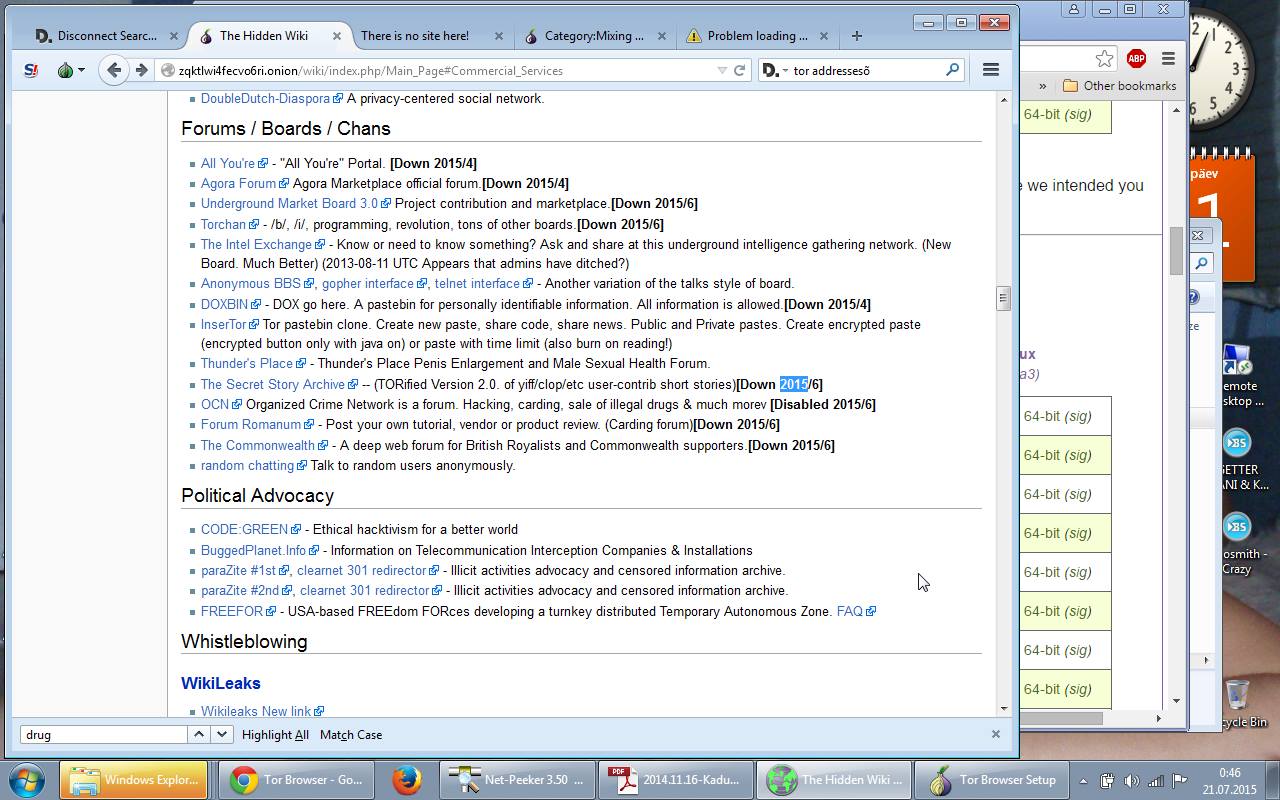This screenshot has width=1280, height=800.
Task: Switch to the Problem loading tab
Action: pyautogui.click(x=757, y=36)
